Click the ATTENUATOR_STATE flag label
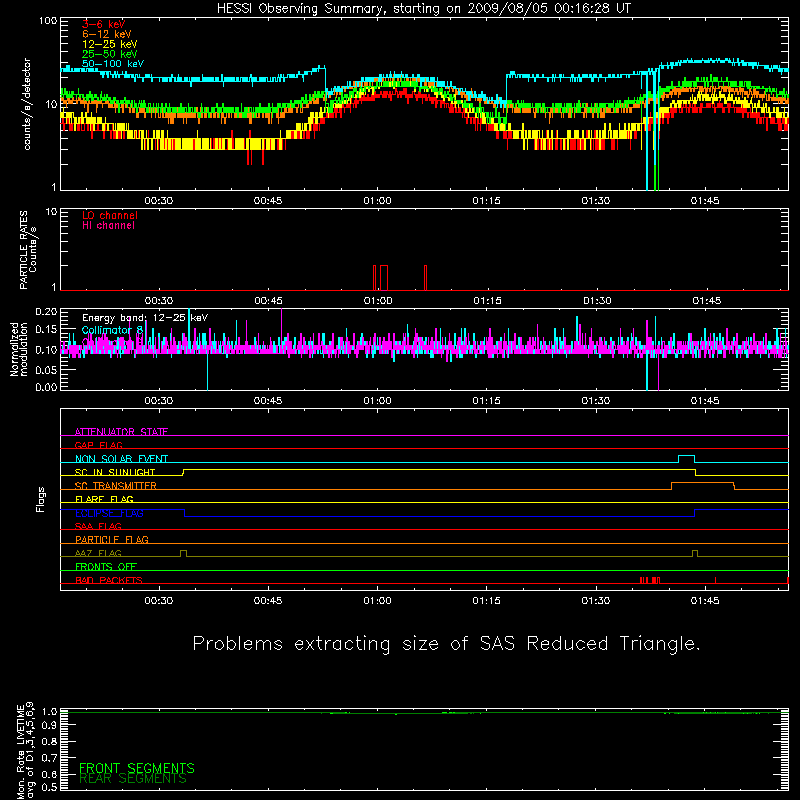The width and height of the screenshot is (800, 800). pyautogui.click(x=121, y=432)
